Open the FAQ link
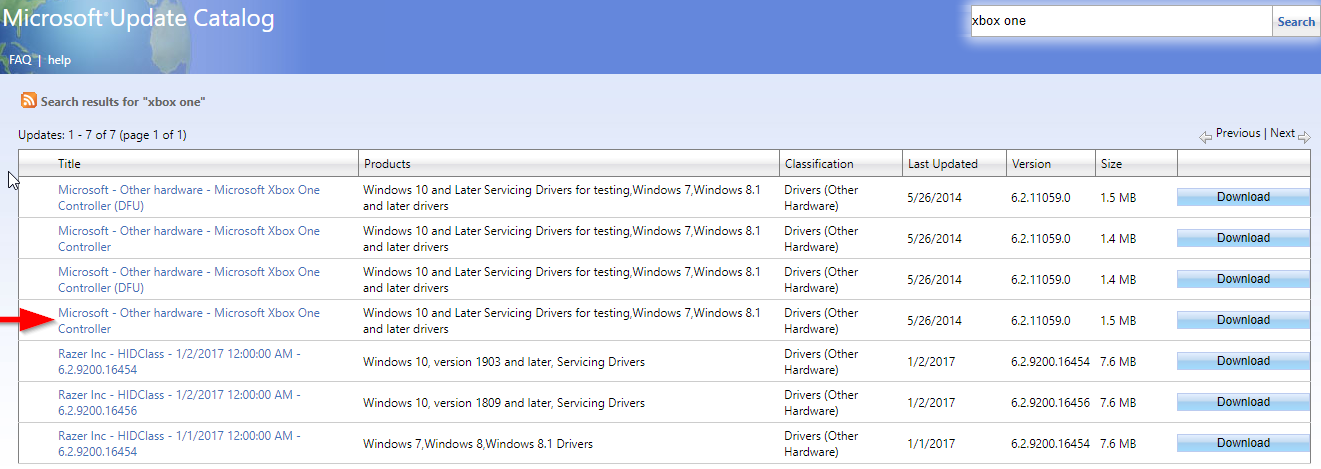Image resolution: width=1321 pixels, height=469 pixels. pos(20,60)
